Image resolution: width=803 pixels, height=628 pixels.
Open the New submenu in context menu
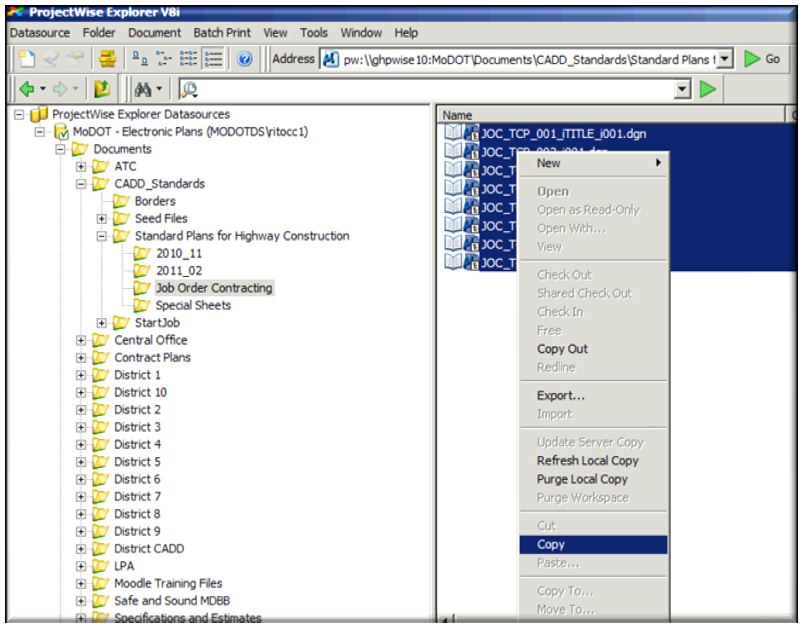point(593,163)
